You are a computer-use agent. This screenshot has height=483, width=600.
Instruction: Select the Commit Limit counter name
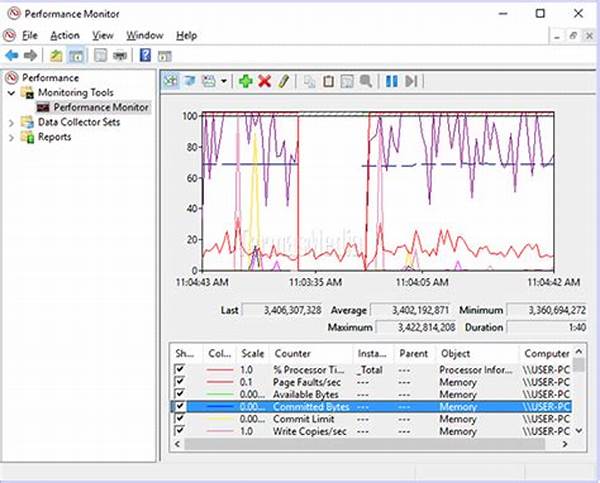click(x=304, y=419)
